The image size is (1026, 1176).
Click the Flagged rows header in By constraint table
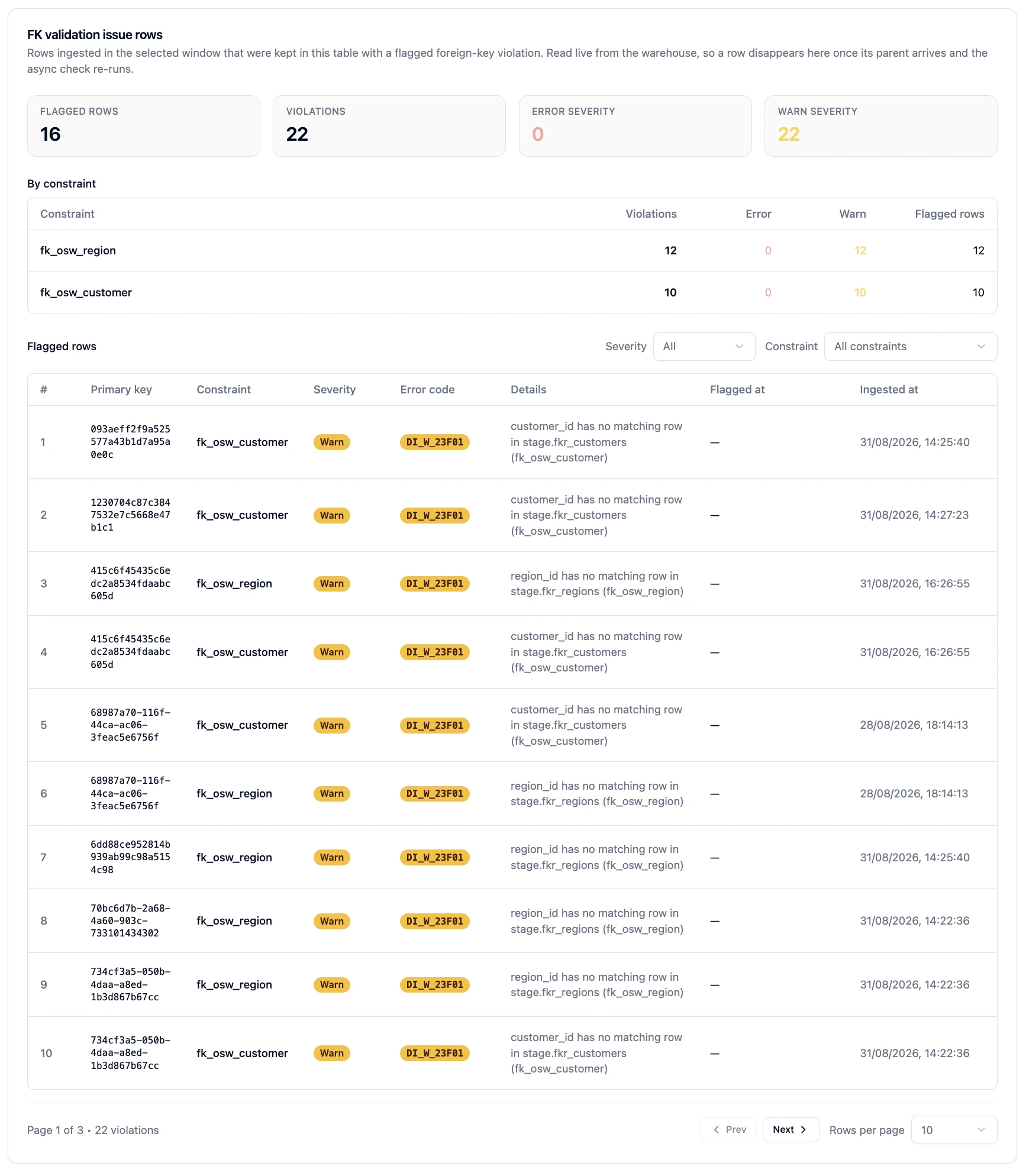point(949,214)
